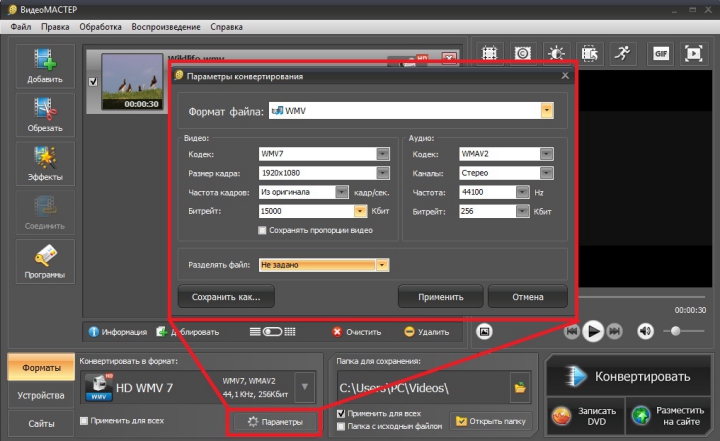Screen dimensions: 720x441
Task: Select the crop frame tool icon
Action: 489,54
